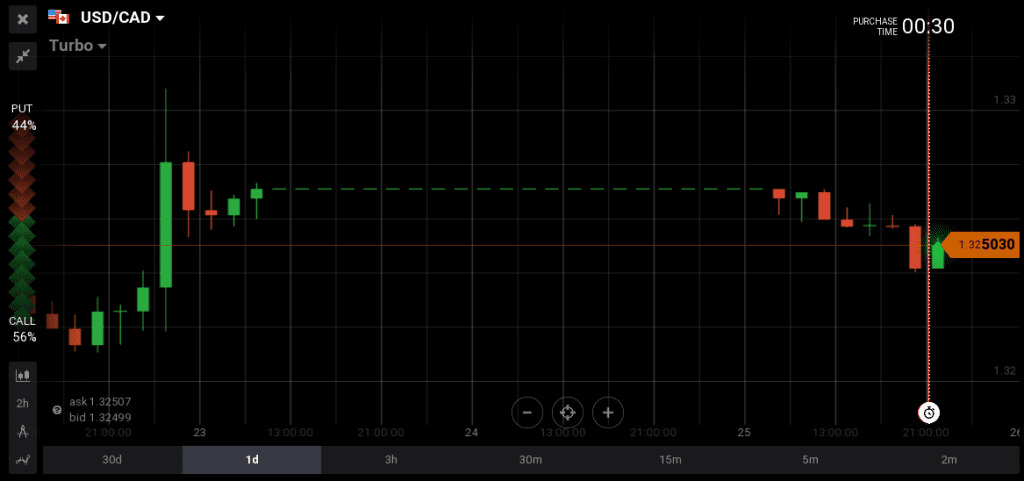Click the latest green candle at purchase line
The height and width of the screenshot is (481, 1024).
(x=938, y=255)
